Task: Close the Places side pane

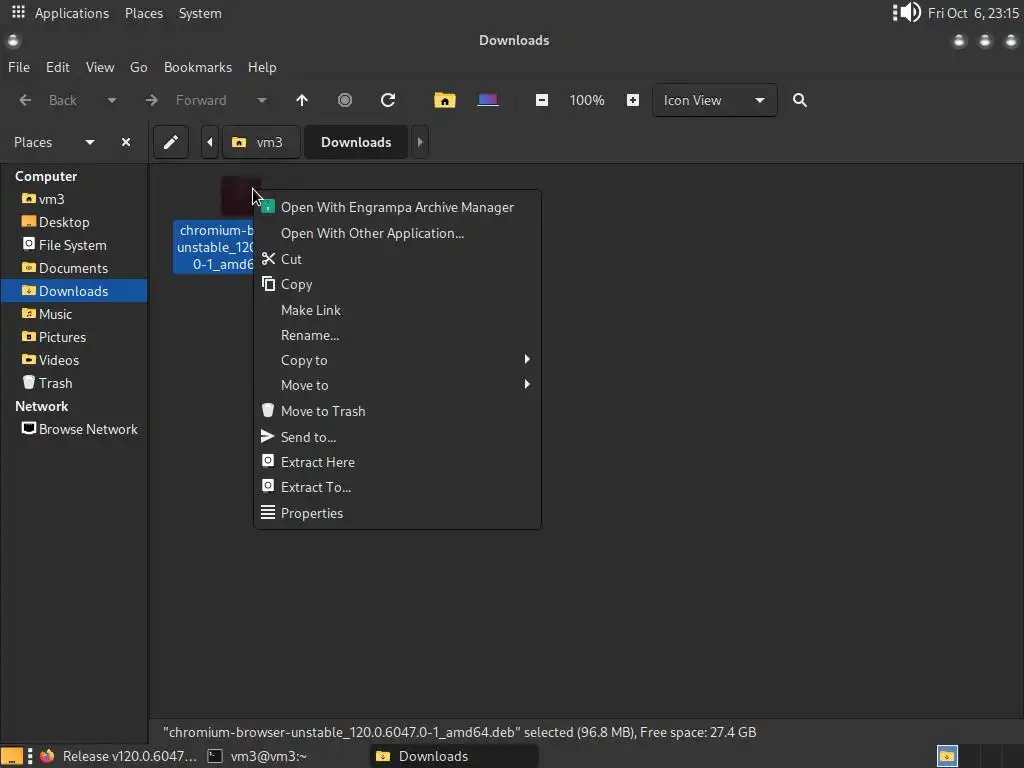Action: tap(126, 142)
